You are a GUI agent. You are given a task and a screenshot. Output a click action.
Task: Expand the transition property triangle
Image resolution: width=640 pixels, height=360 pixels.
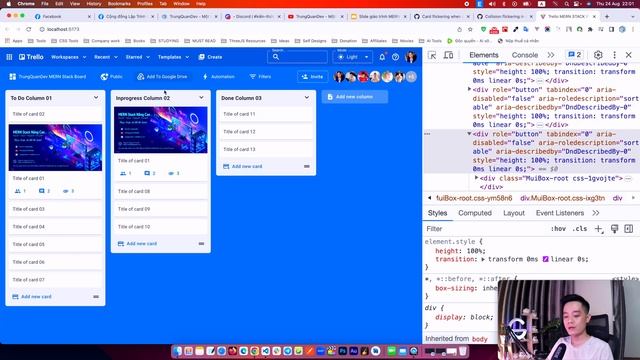point(483,259)
